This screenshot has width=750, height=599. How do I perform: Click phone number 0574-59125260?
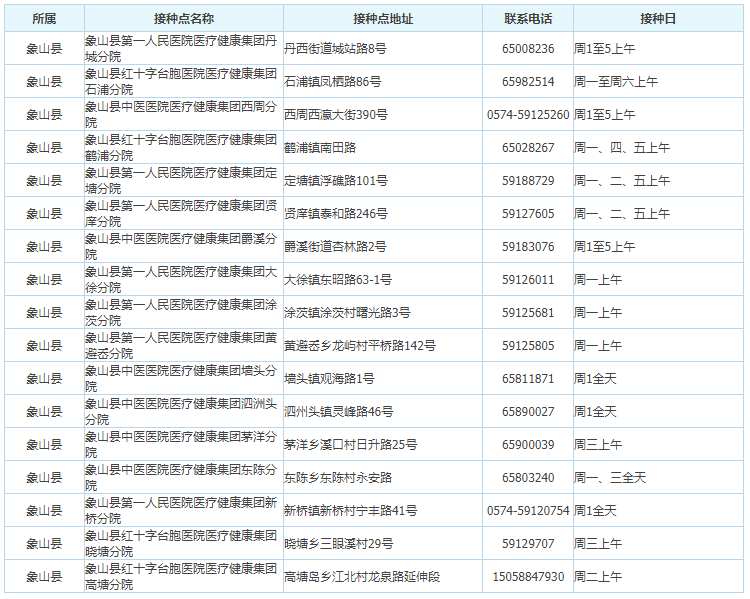528,115
